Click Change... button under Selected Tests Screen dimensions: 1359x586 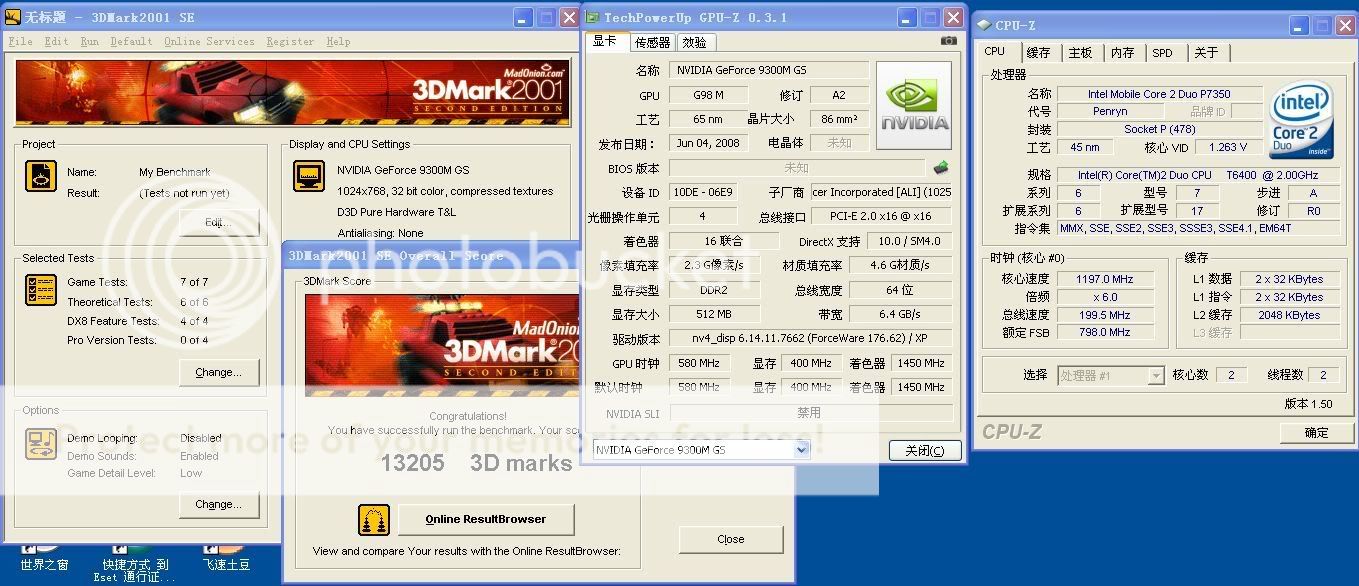[x=219, y=372]
